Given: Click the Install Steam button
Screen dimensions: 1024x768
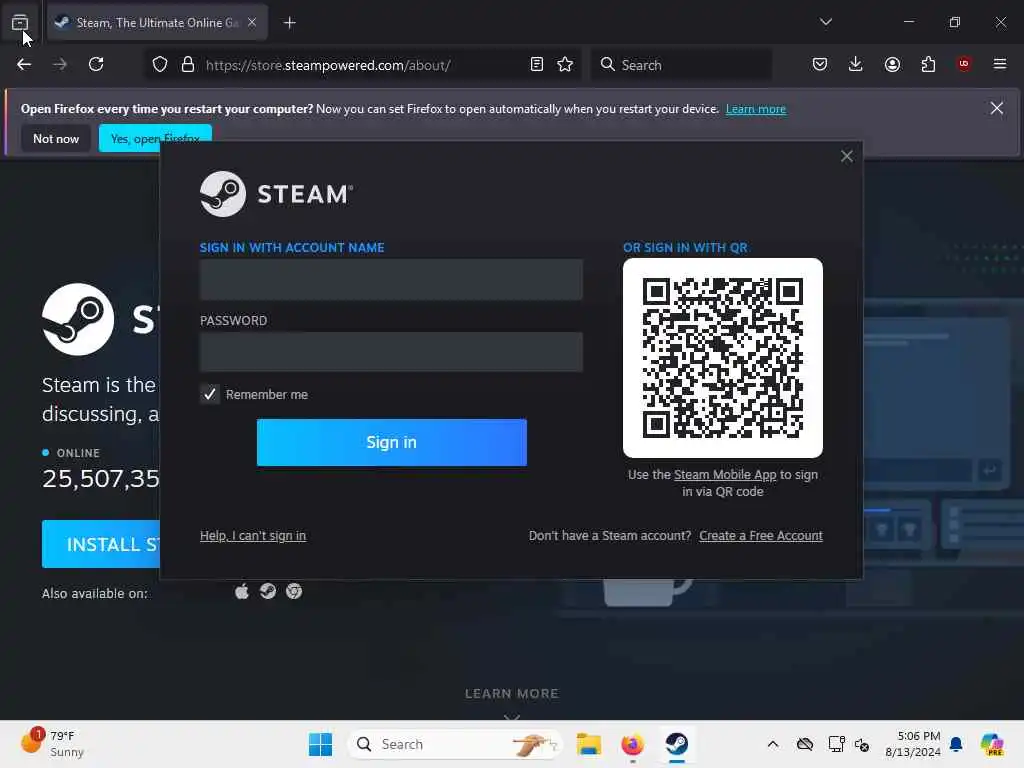Looking at the screenshot, I should (101, 544).
